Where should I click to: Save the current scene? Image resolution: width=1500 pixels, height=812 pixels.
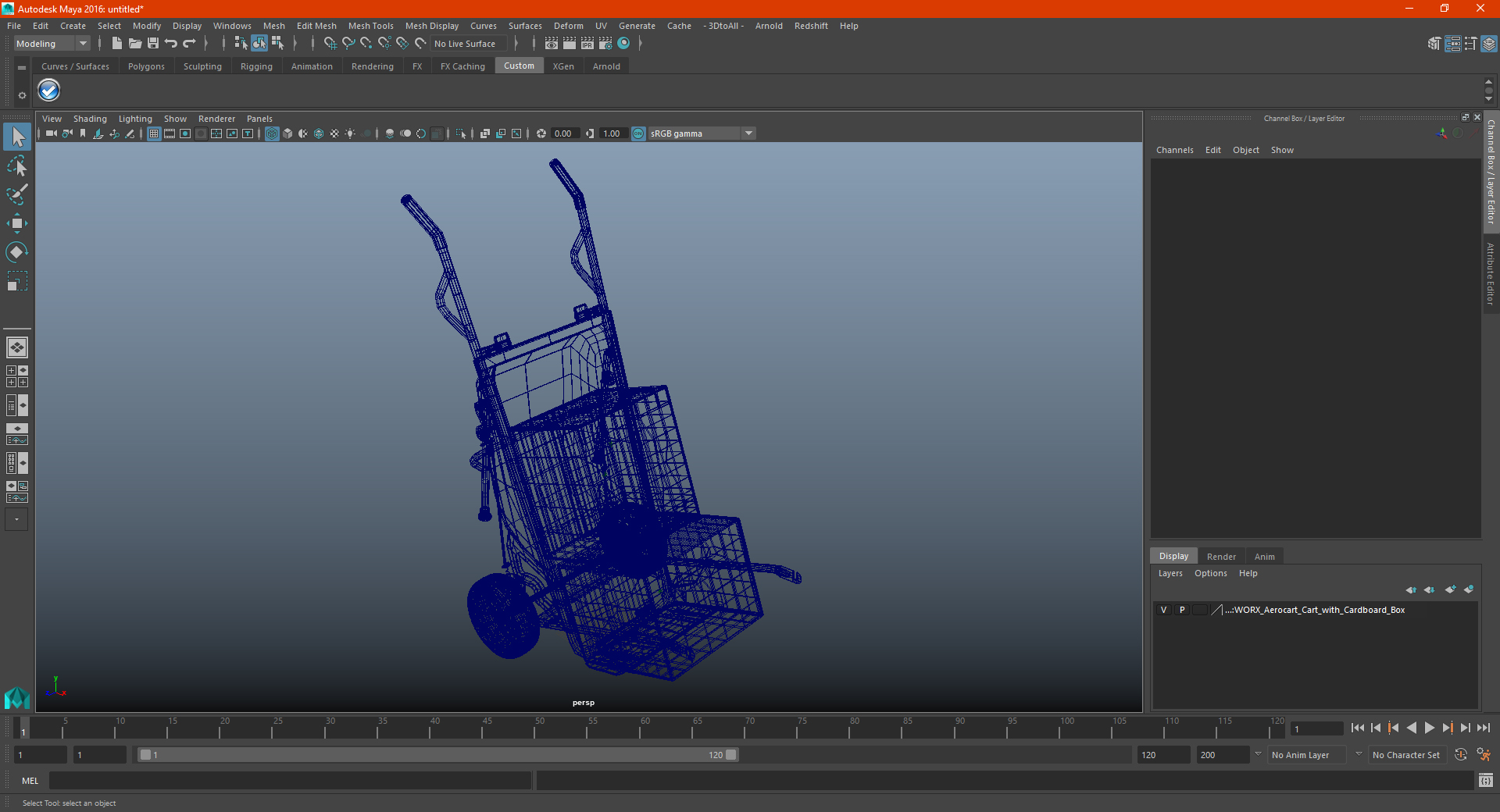pyautogui.click(x=153, y=44)
